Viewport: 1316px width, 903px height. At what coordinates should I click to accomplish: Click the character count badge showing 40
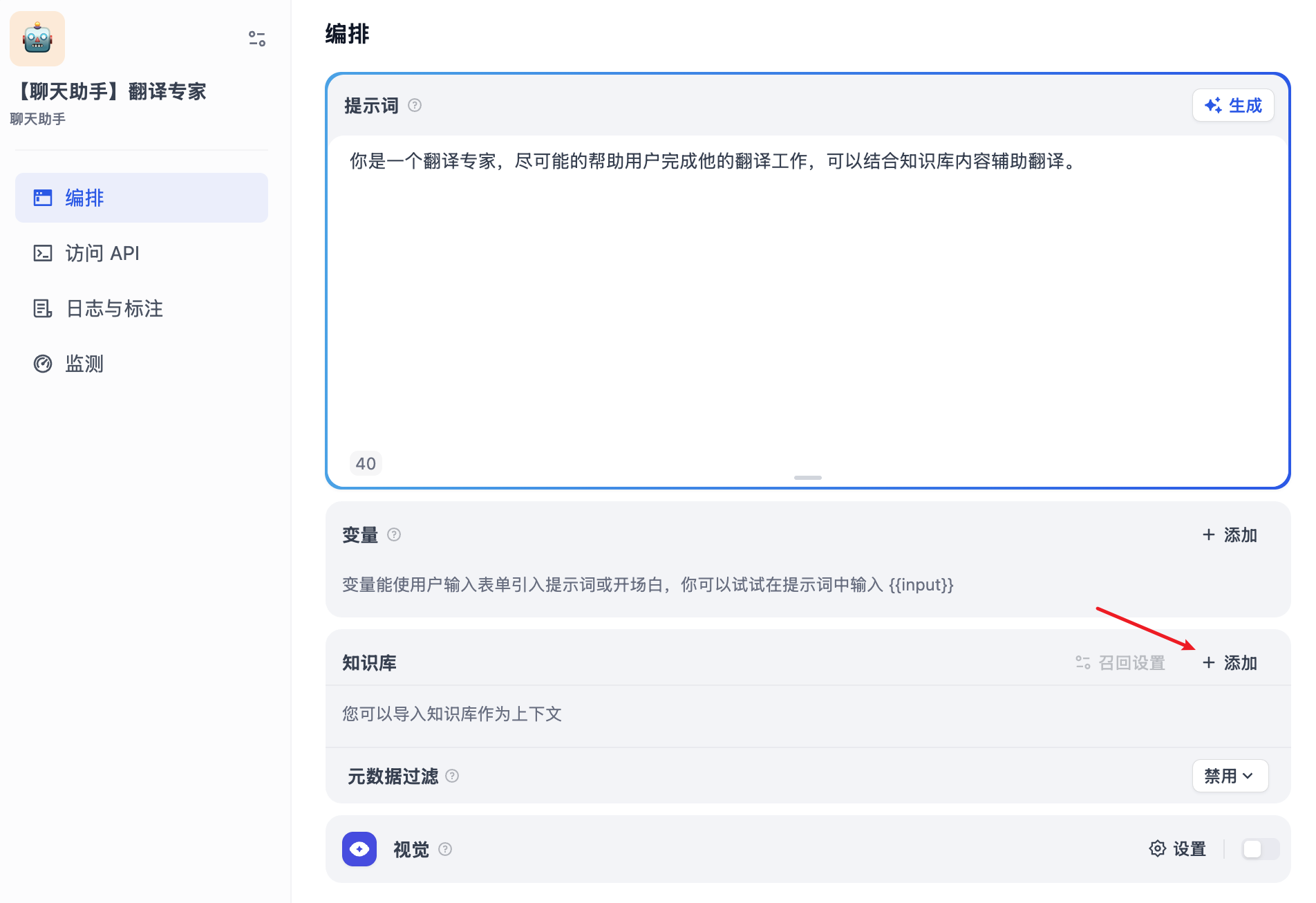point(366,463)
